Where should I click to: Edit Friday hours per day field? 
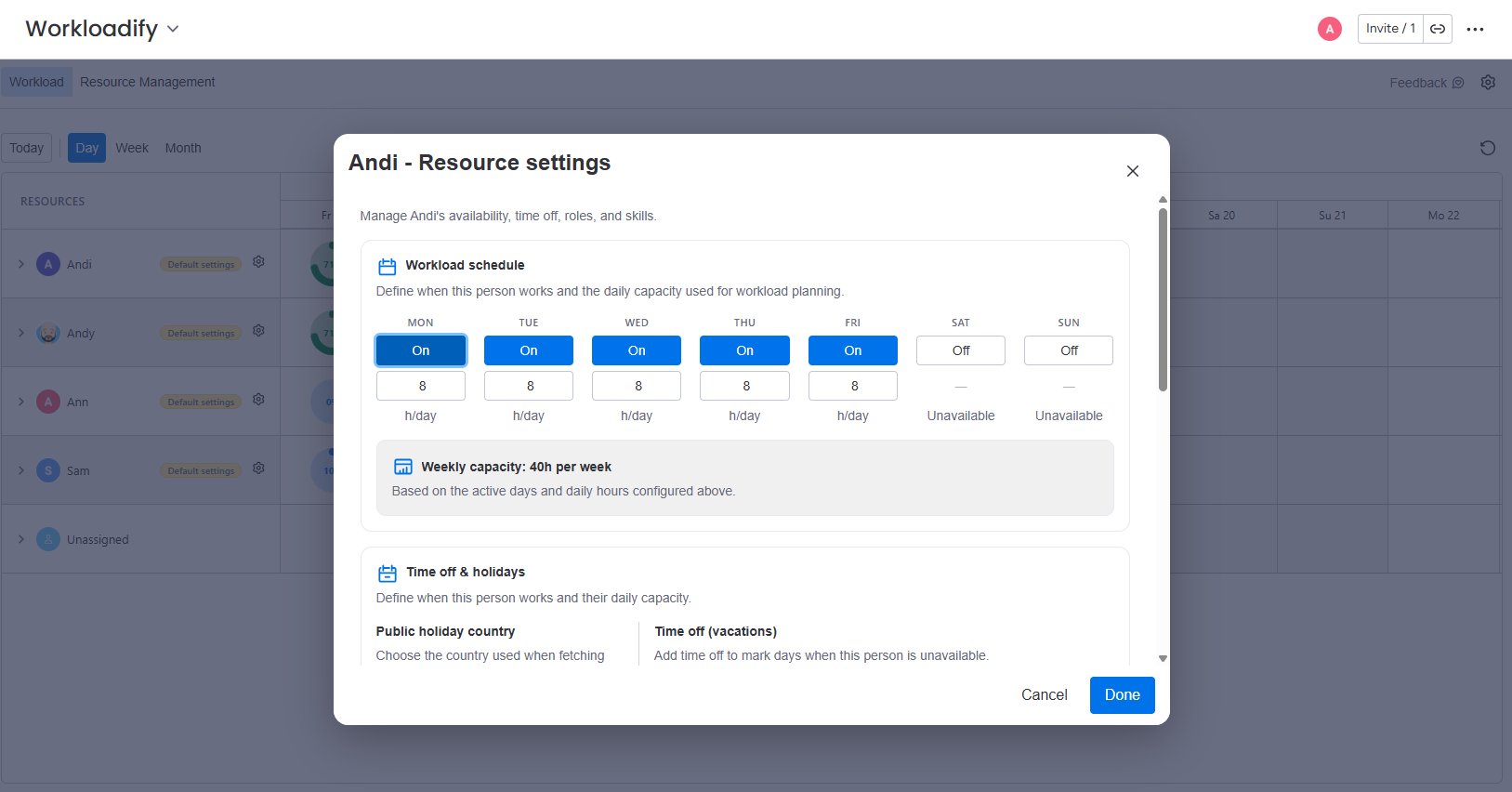pyautogui.click(x=853, y=386)
